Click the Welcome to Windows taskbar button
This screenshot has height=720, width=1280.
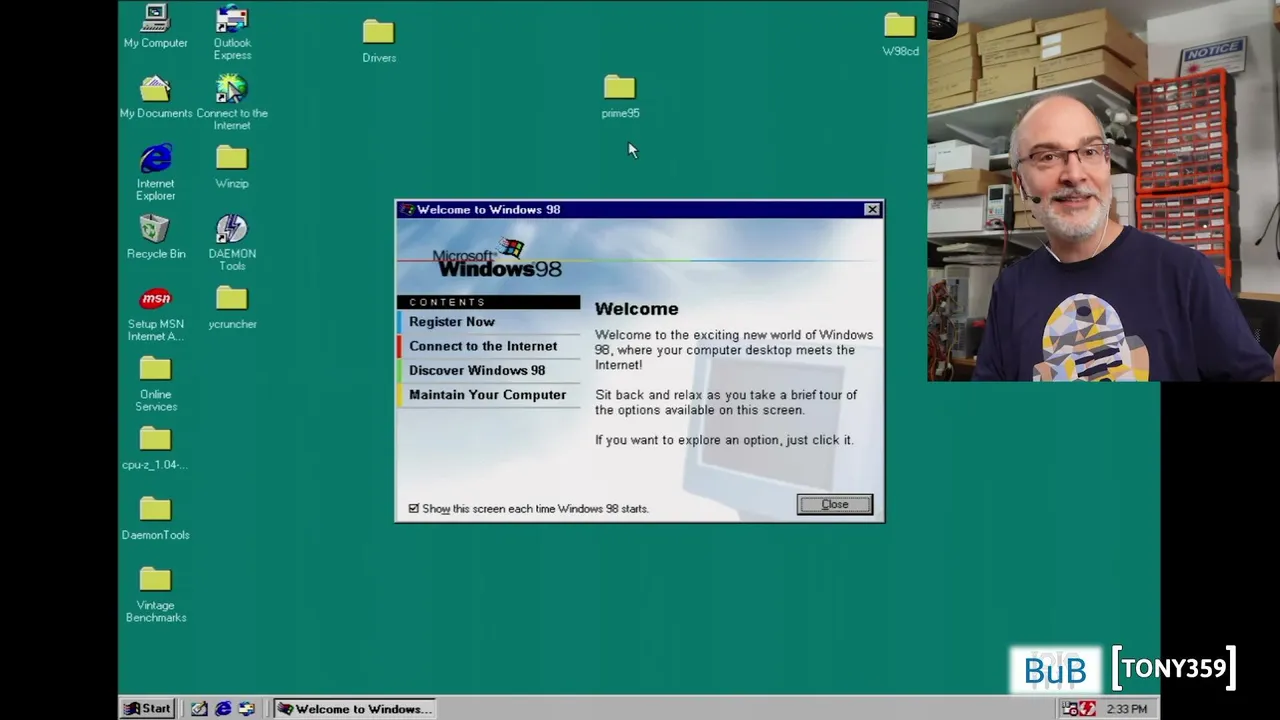click(355, 709)
